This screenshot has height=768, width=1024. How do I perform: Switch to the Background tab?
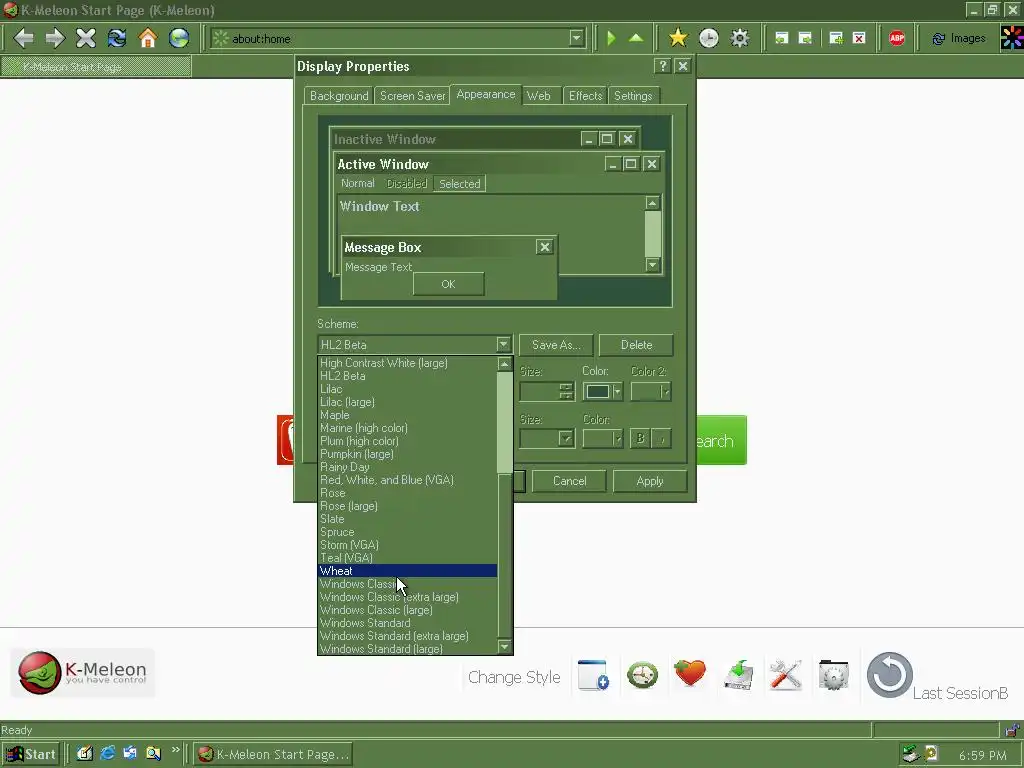(339, 96)
